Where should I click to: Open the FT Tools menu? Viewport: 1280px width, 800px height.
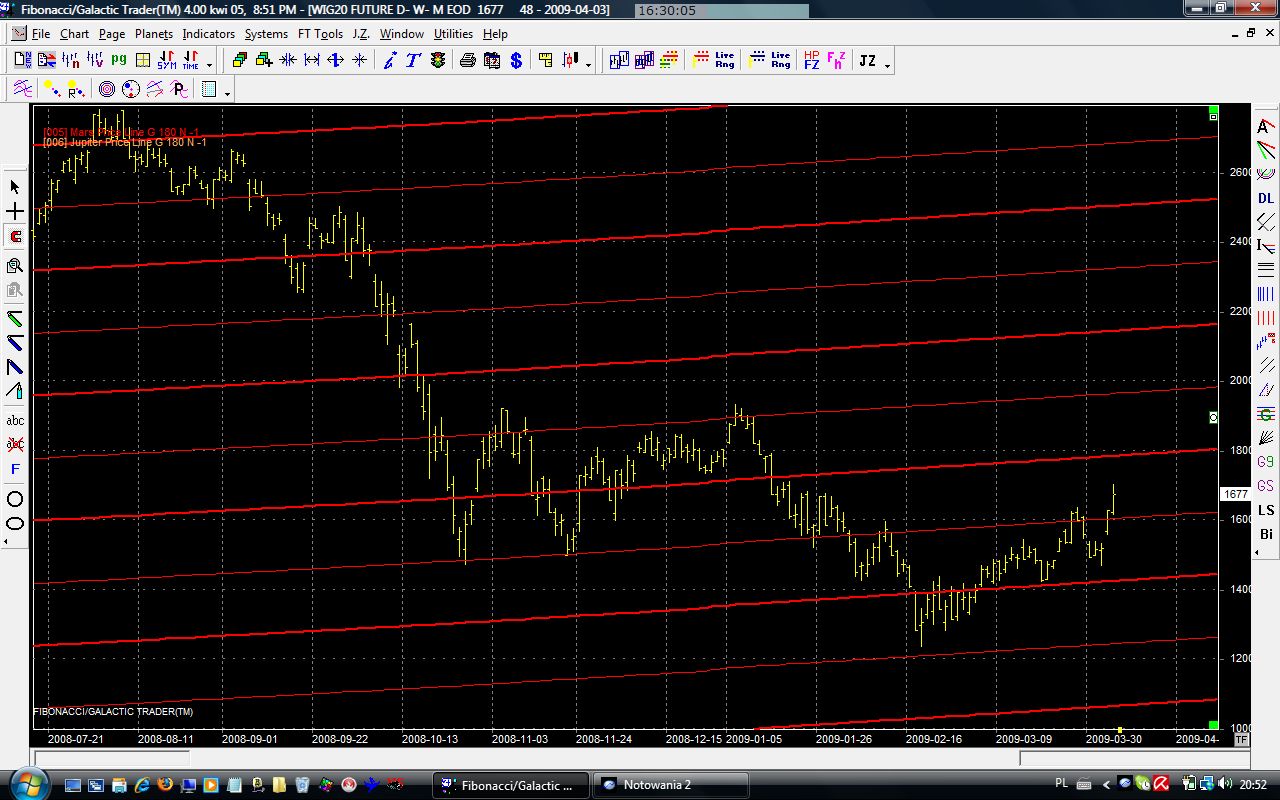click(x=320, y=34)
